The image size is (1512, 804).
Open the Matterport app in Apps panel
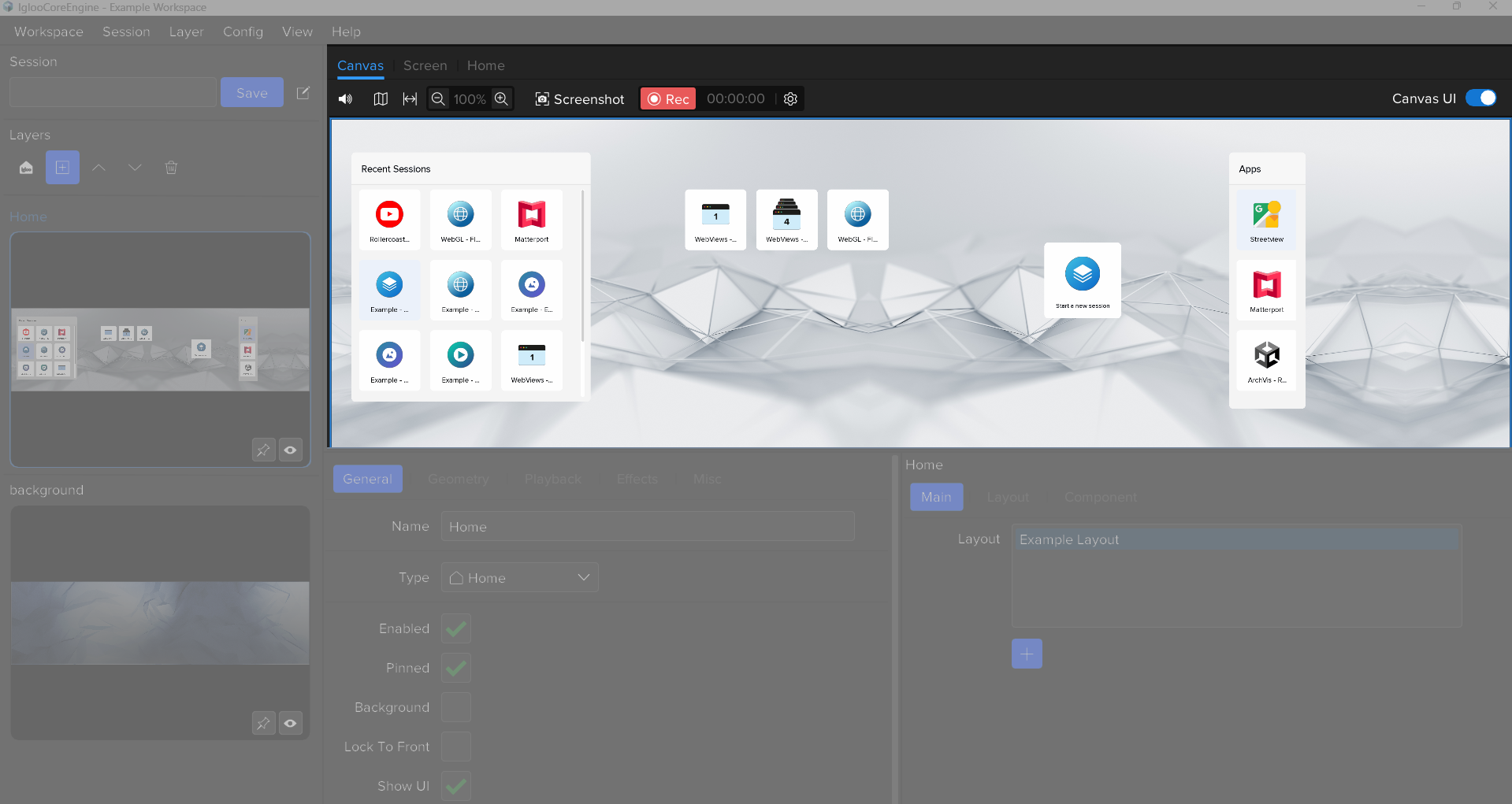[1266, 290]
